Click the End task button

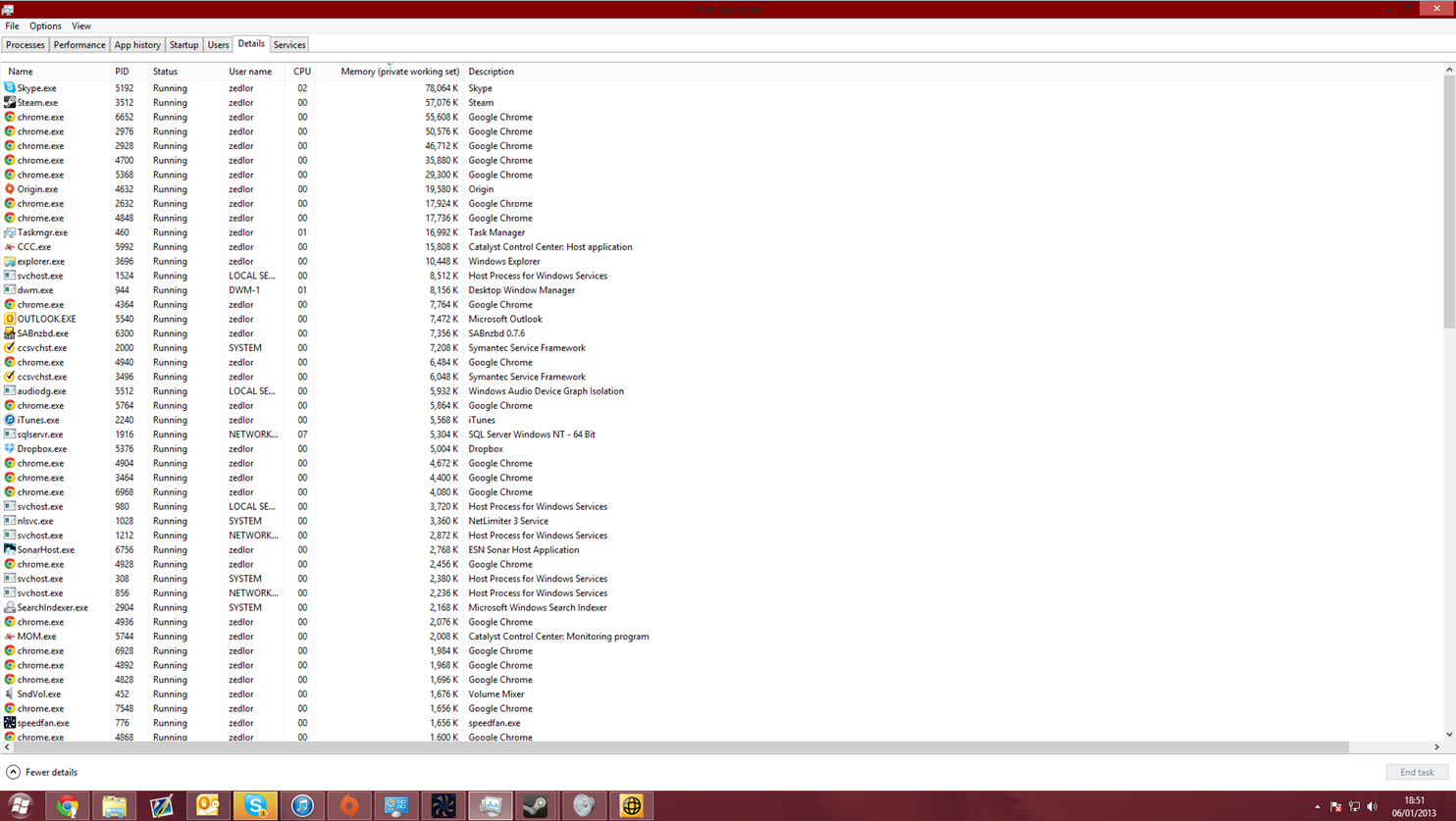[x=1417, y=772]
